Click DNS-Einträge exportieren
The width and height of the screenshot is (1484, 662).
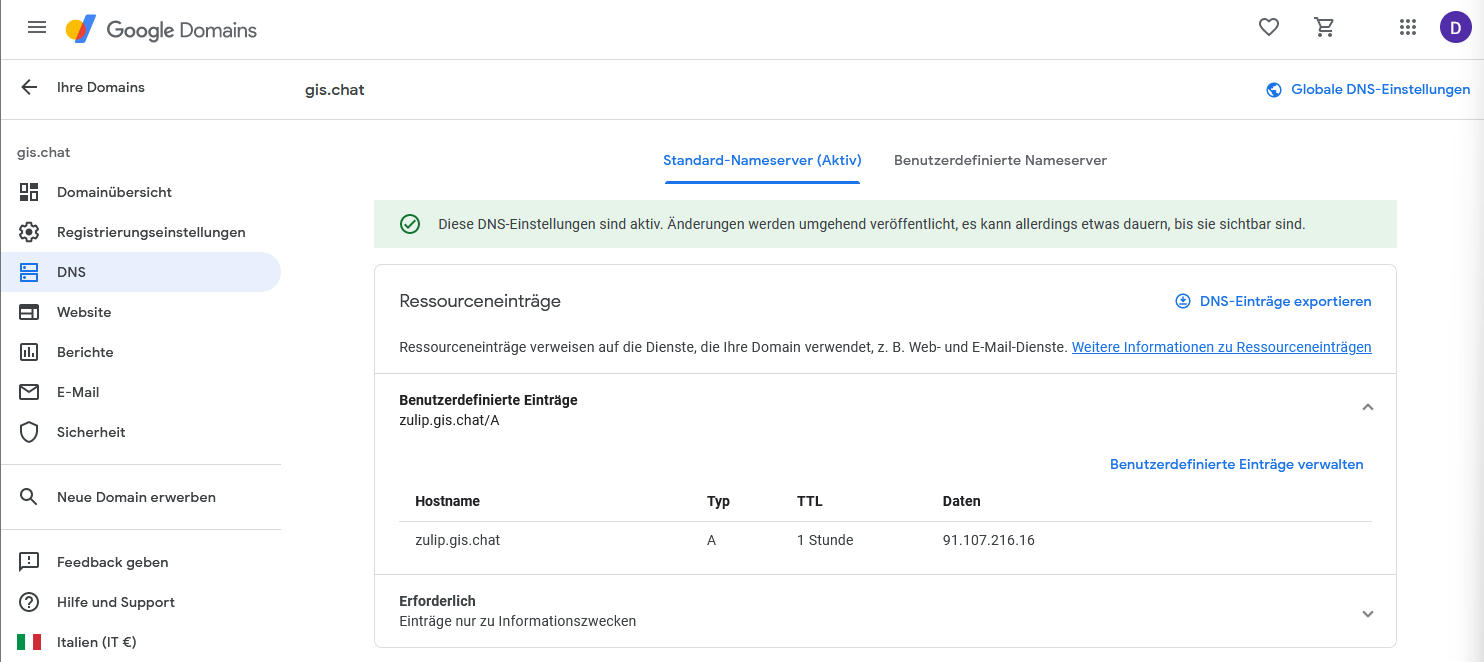[1285, 301]
